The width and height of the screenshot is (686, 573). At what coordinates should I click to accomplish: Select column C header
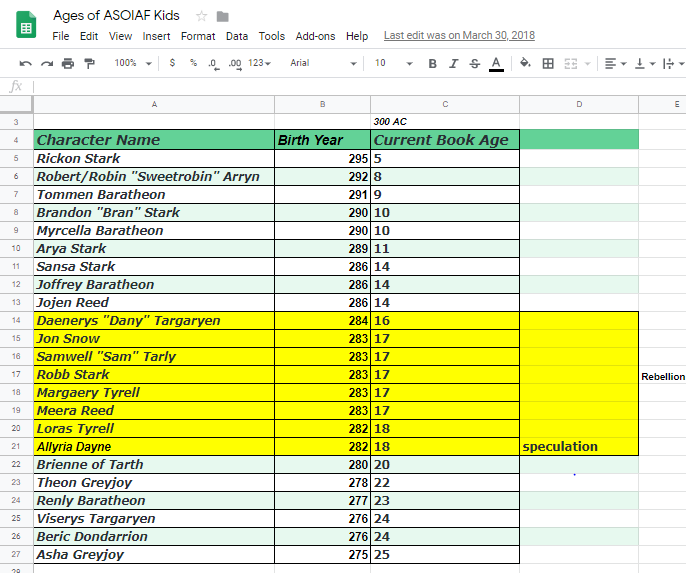pyautogui.click(x=445, y=105)
